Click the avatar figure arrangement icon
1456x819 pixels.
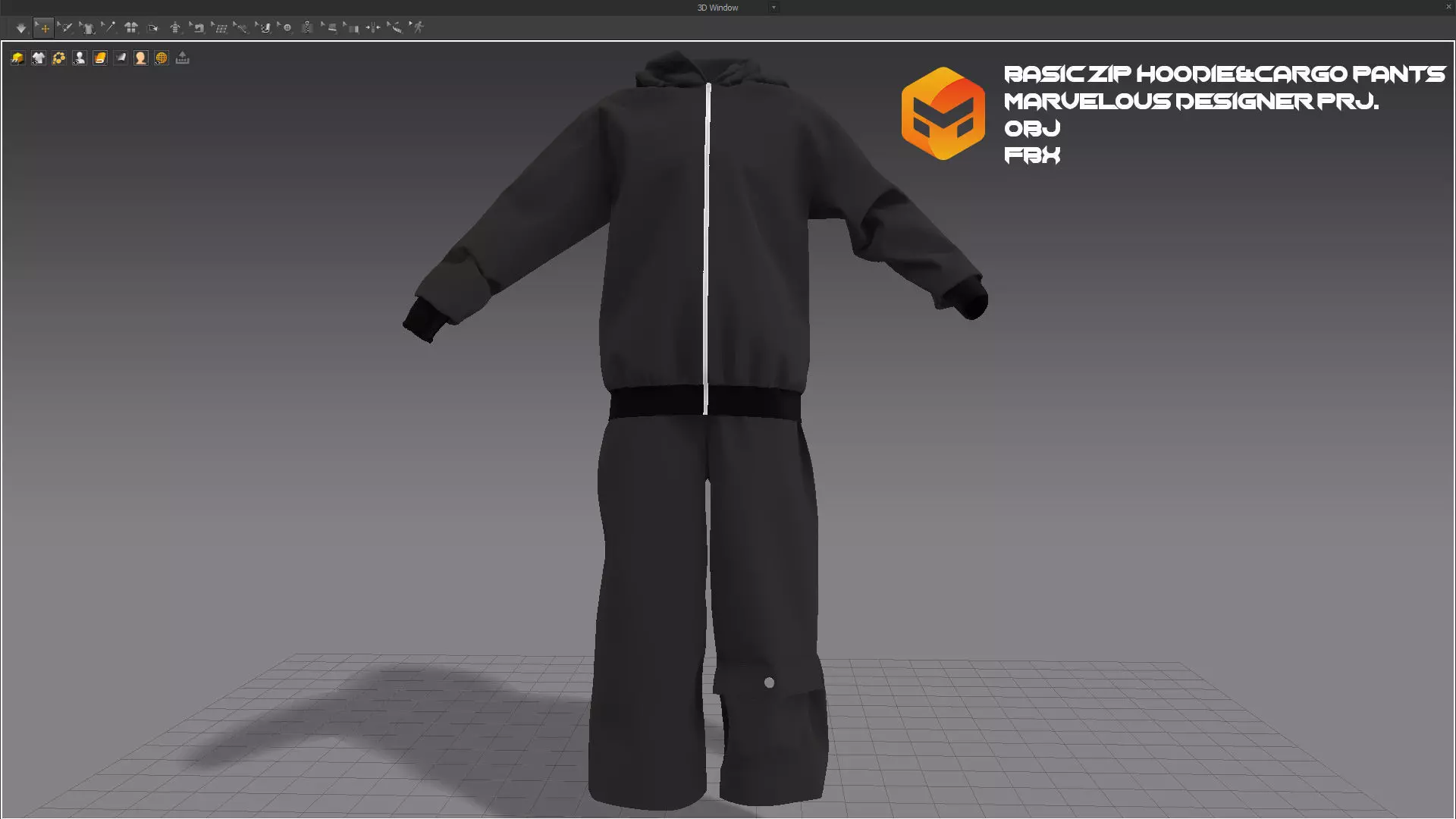click(175, 27)
